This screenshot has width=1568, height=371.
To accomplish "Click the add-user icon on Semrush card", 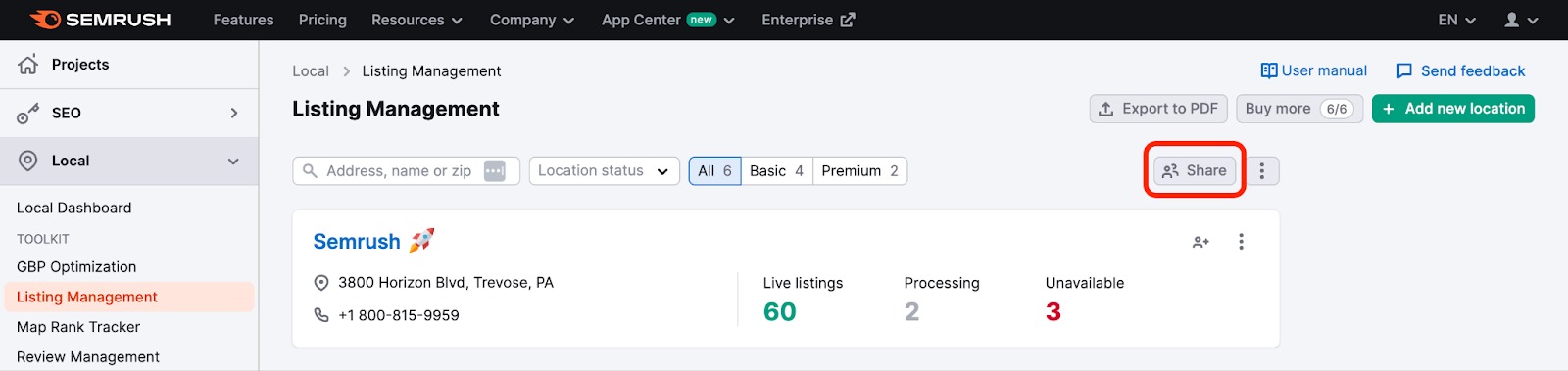I will [1200, 242].
